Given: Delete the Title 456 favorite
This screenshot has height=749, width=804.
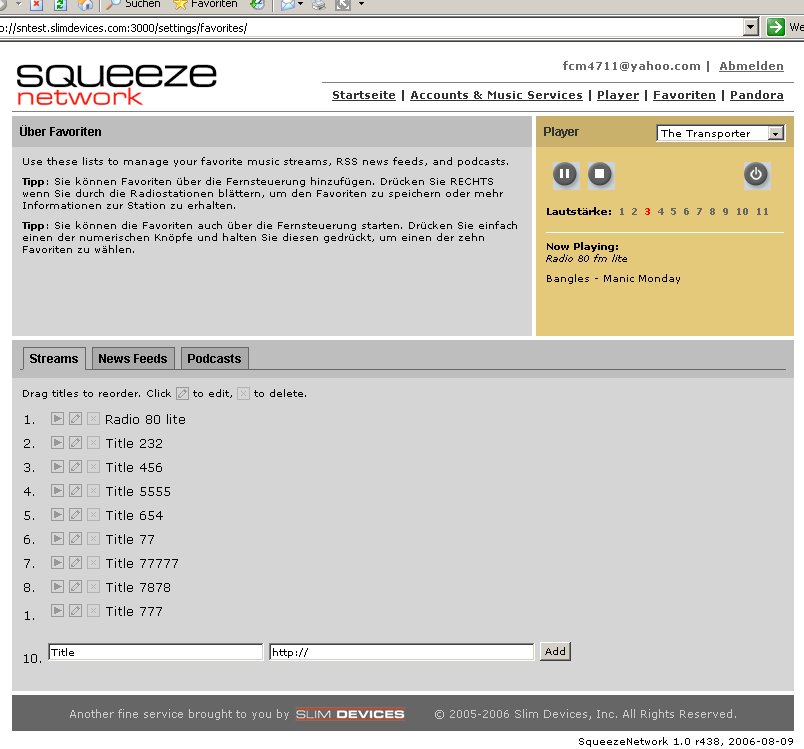Looking at the screenshot, I should (x=93, y=467).
